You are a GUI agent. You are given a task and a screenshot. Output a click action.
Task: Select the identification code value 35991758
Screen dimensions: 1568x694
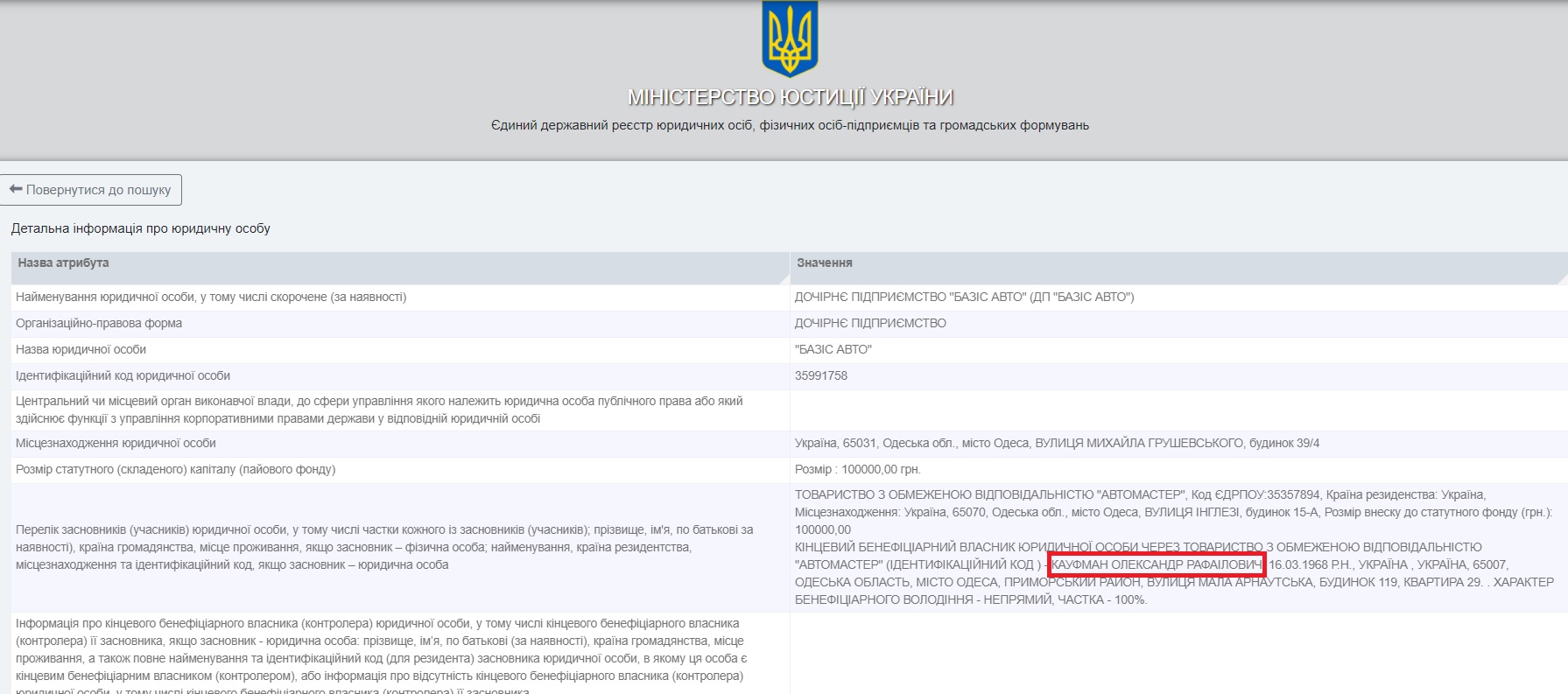pos(821,376)
